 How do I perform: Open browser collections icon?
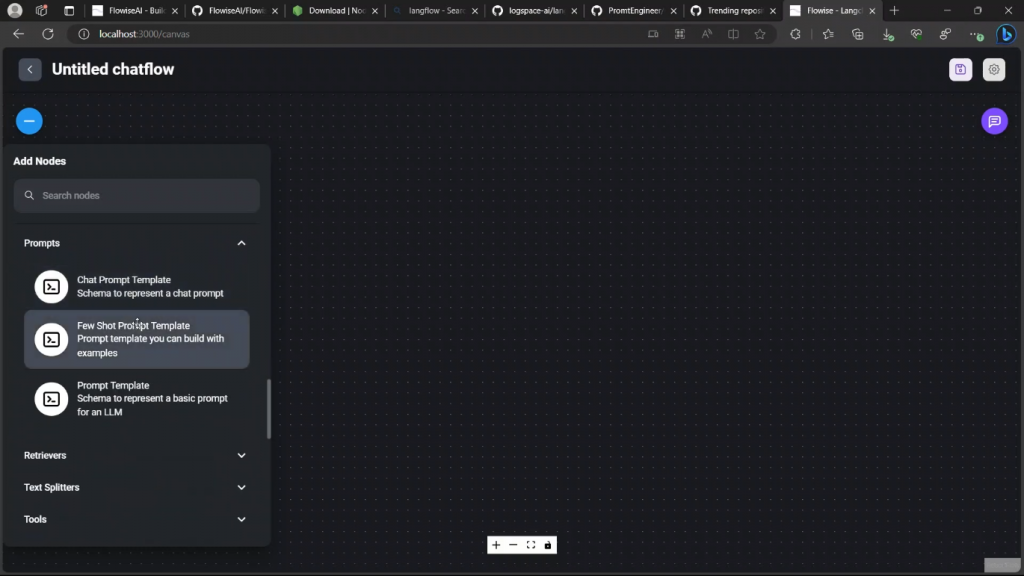857,34
